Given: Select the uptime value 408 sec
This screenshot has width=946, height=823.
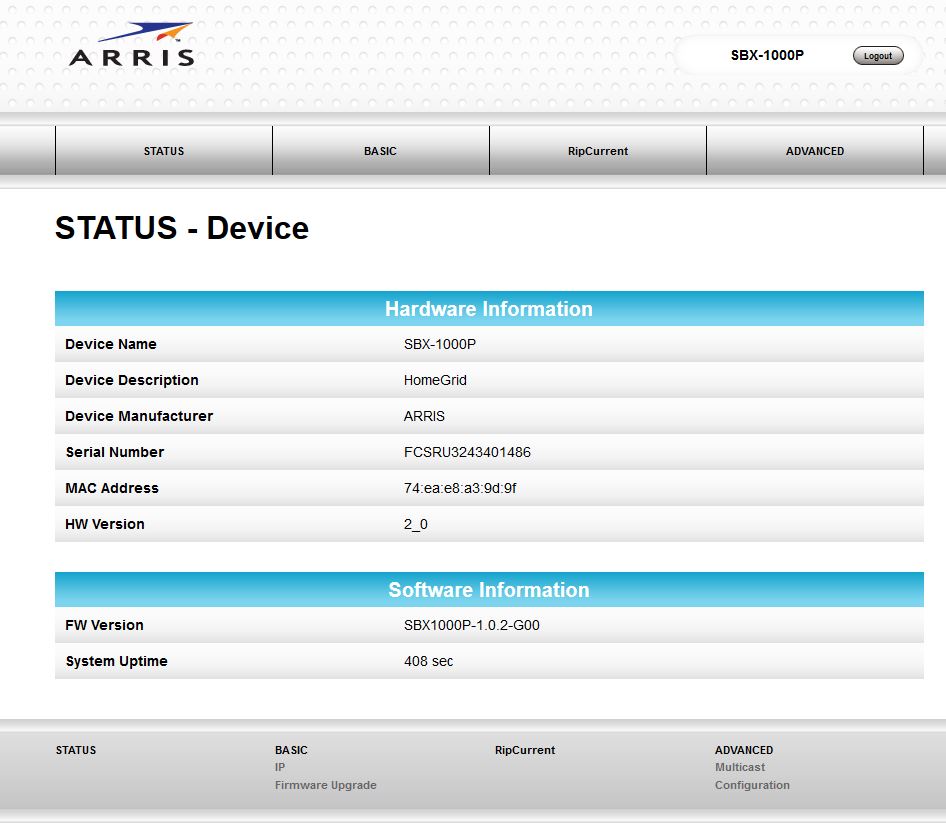Looking at the screenshot, I should point(428,661).
